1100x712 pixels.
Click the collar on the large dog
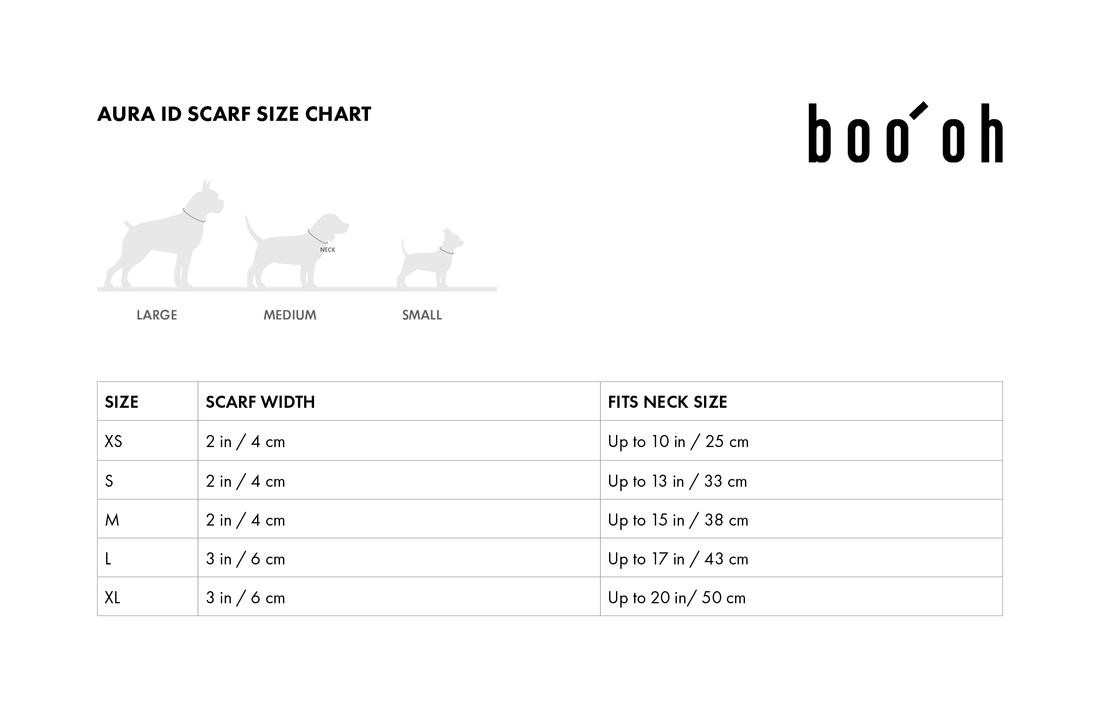point(193,215)
